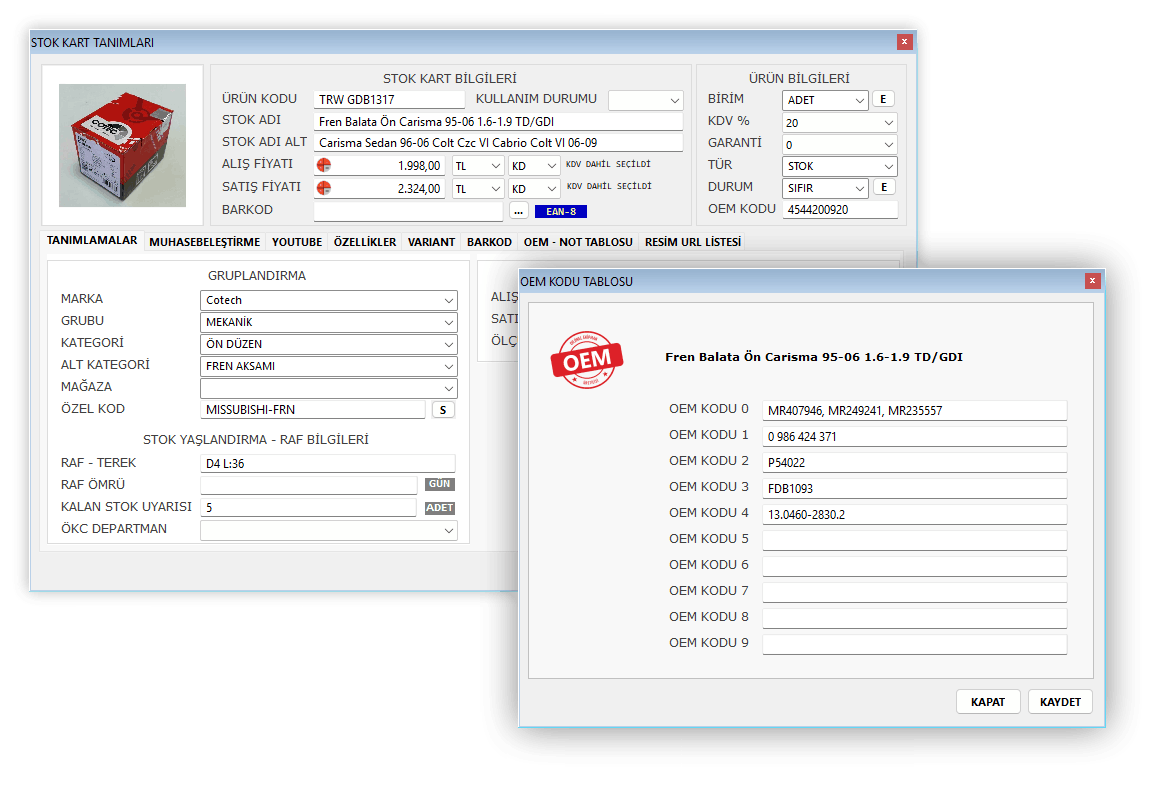Image resolution: width=1175 pixels, height=797 pixels.
Task: Click the barcode browse '...' button
Action: click(x=519, y=211)
